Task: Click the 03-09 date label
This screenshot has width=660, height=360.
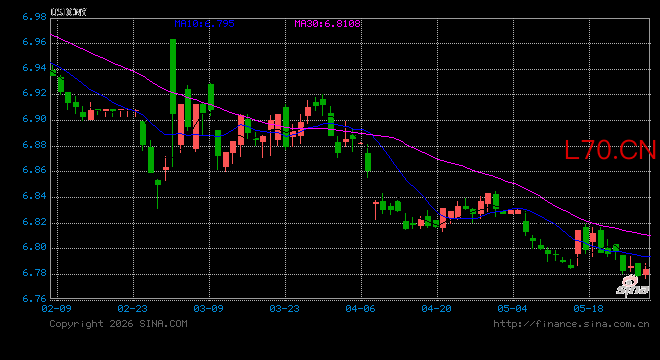Action: [208, 309]
